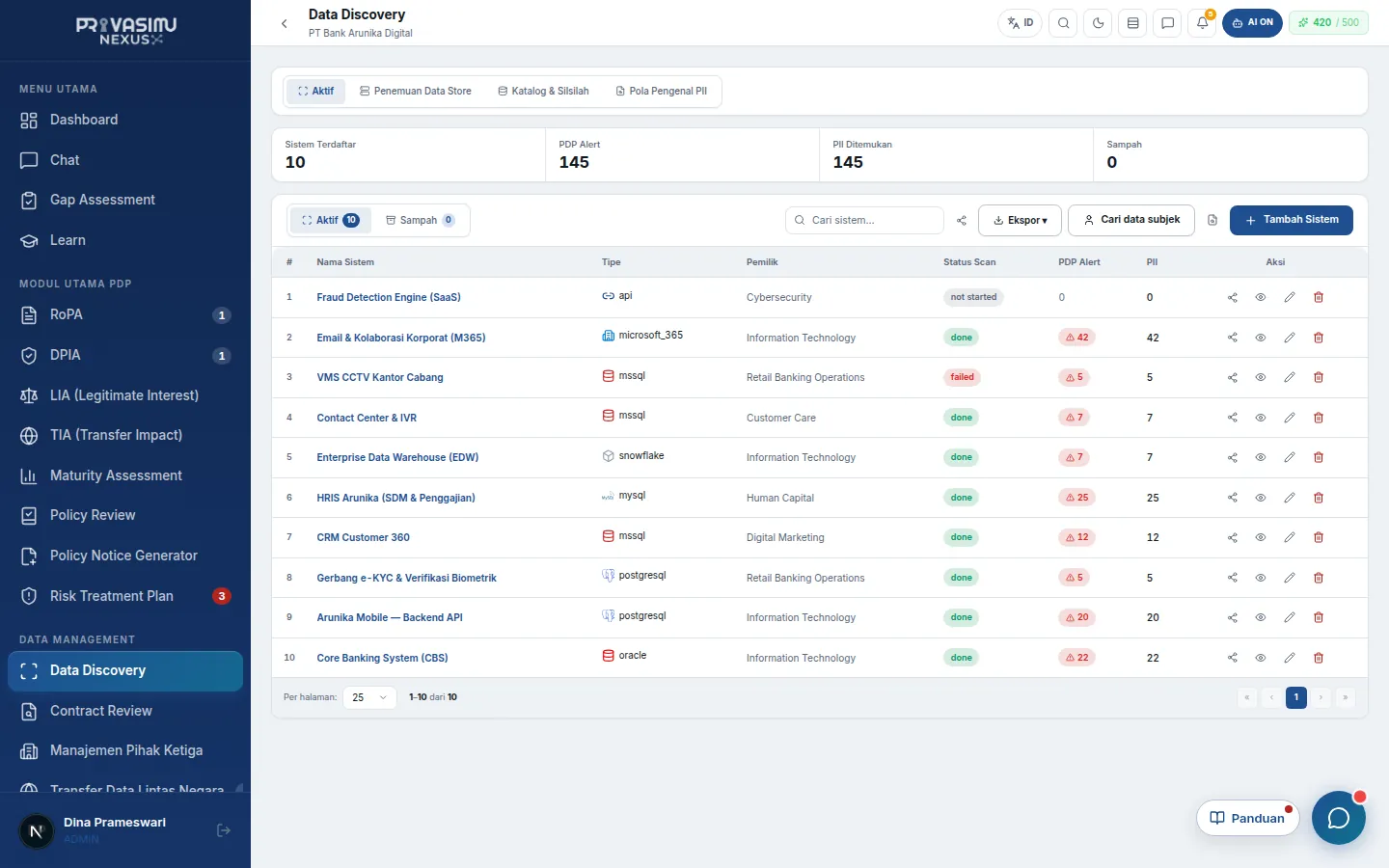Toggle dark mode moon icon
The width and height of the screenshot is (1389, 868).
1098,23
